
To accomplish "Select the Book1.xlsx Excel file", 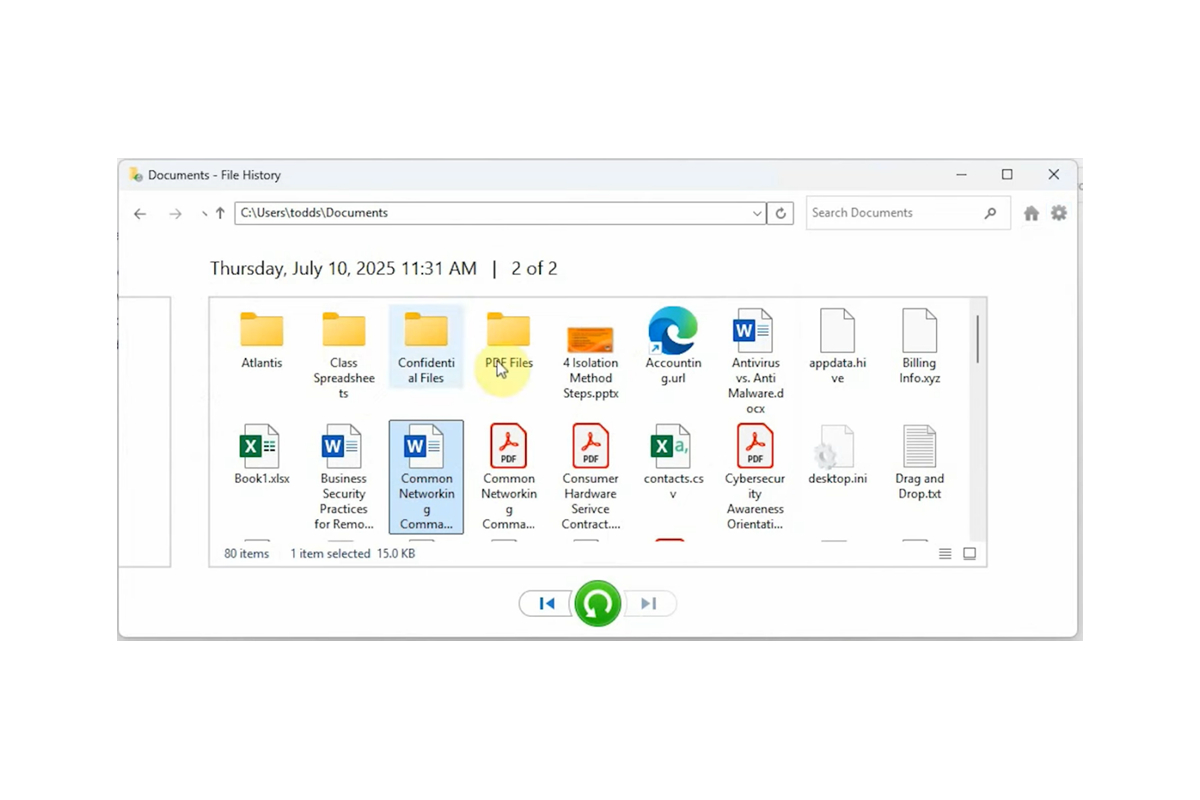I will pyautogui.click(x=260, y=446).
